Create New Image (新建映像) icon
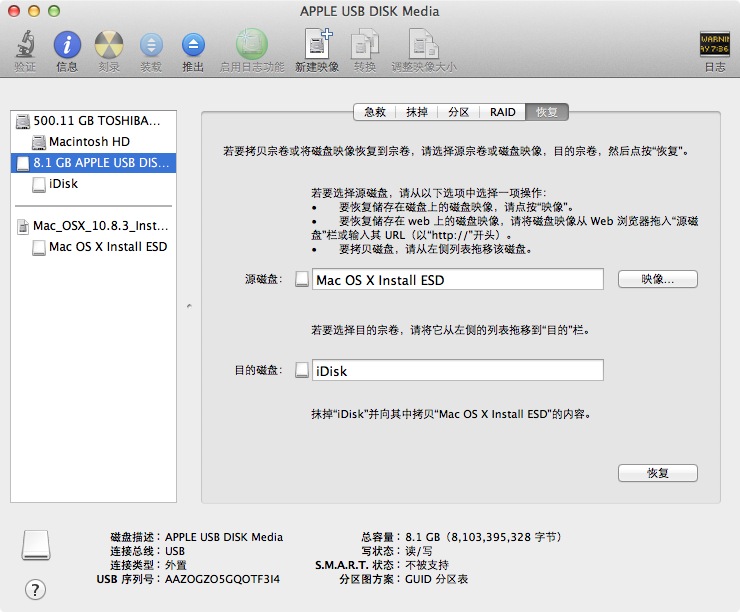 pos(318,43)
